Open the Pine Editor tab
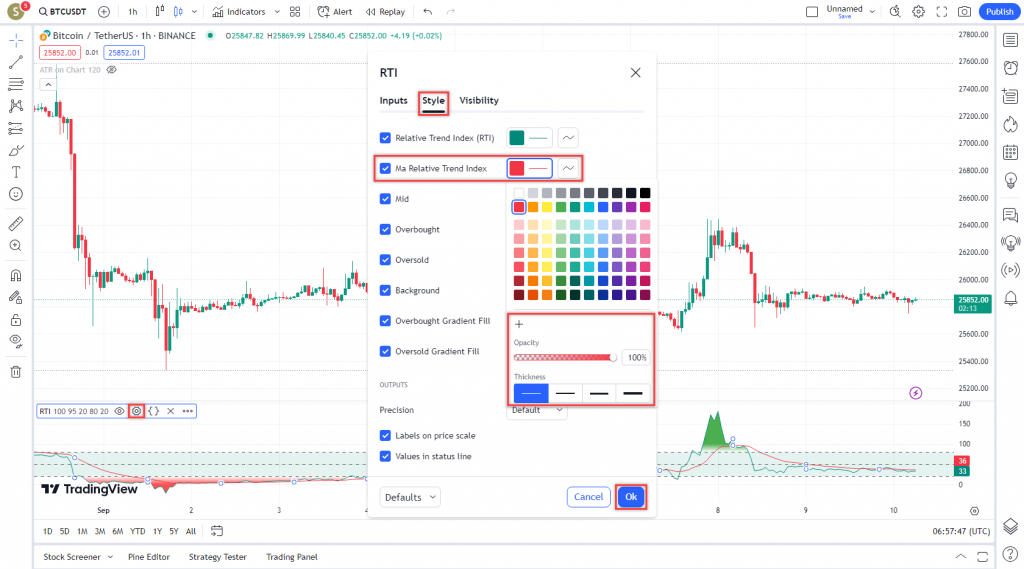 tap(149, 557)
